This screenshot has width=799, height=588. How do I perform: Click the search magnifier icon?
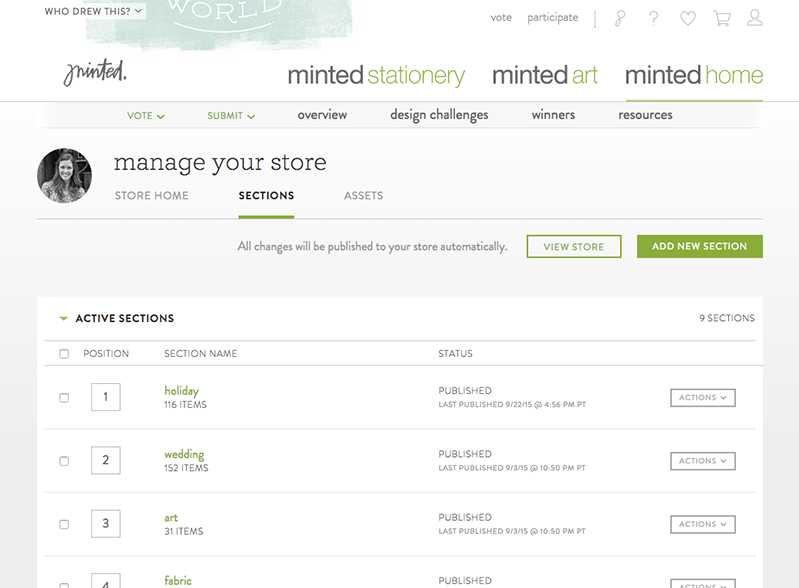coord(620,18)
